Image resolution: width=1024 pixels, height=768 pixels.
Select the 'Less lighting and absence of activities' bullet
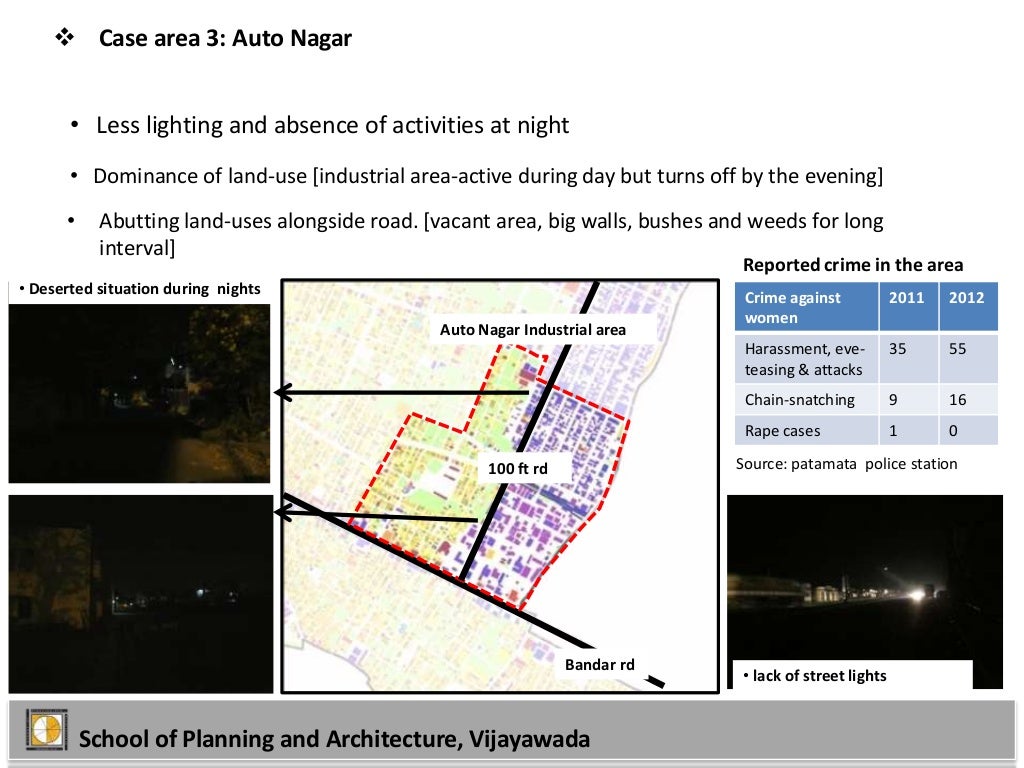click(x=332, y=125)
